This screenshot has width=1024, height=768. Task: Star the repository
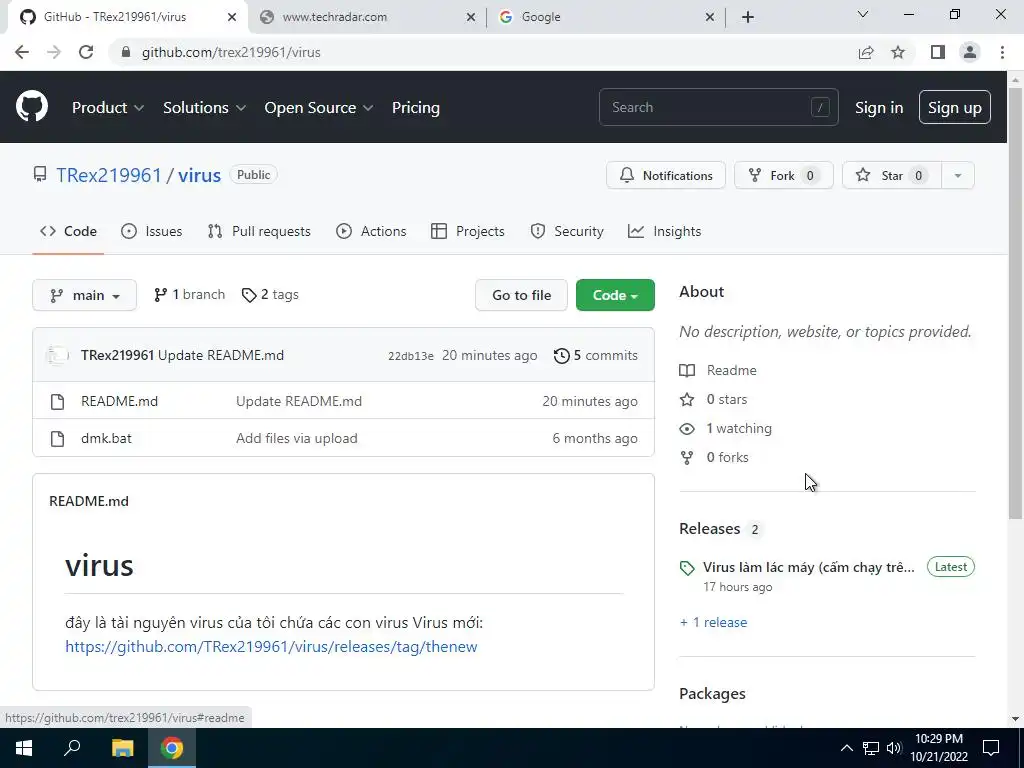point(891,176)
